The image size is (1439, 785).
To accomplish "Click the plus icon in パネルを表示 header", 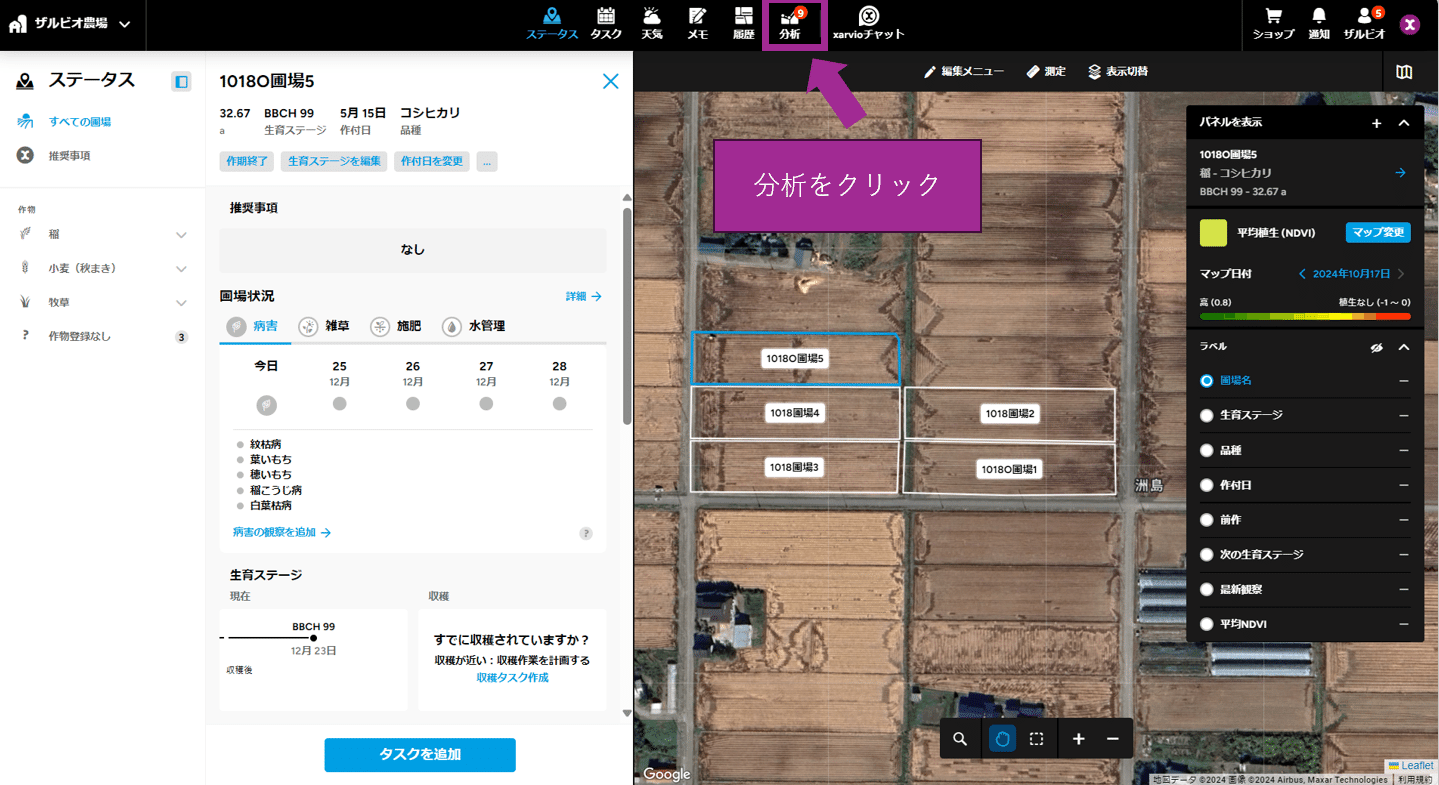I will tap(1376, 123).
